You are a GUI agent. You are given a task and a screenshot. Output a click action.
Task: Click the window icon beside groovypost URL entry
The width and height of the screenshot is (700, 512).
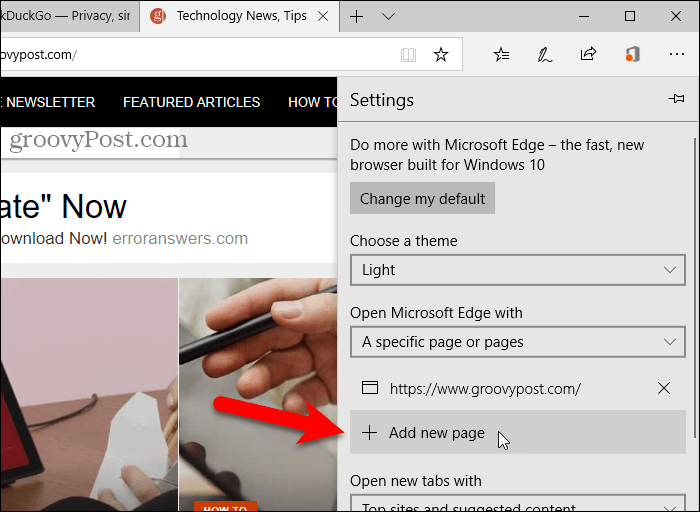[370, 387]
